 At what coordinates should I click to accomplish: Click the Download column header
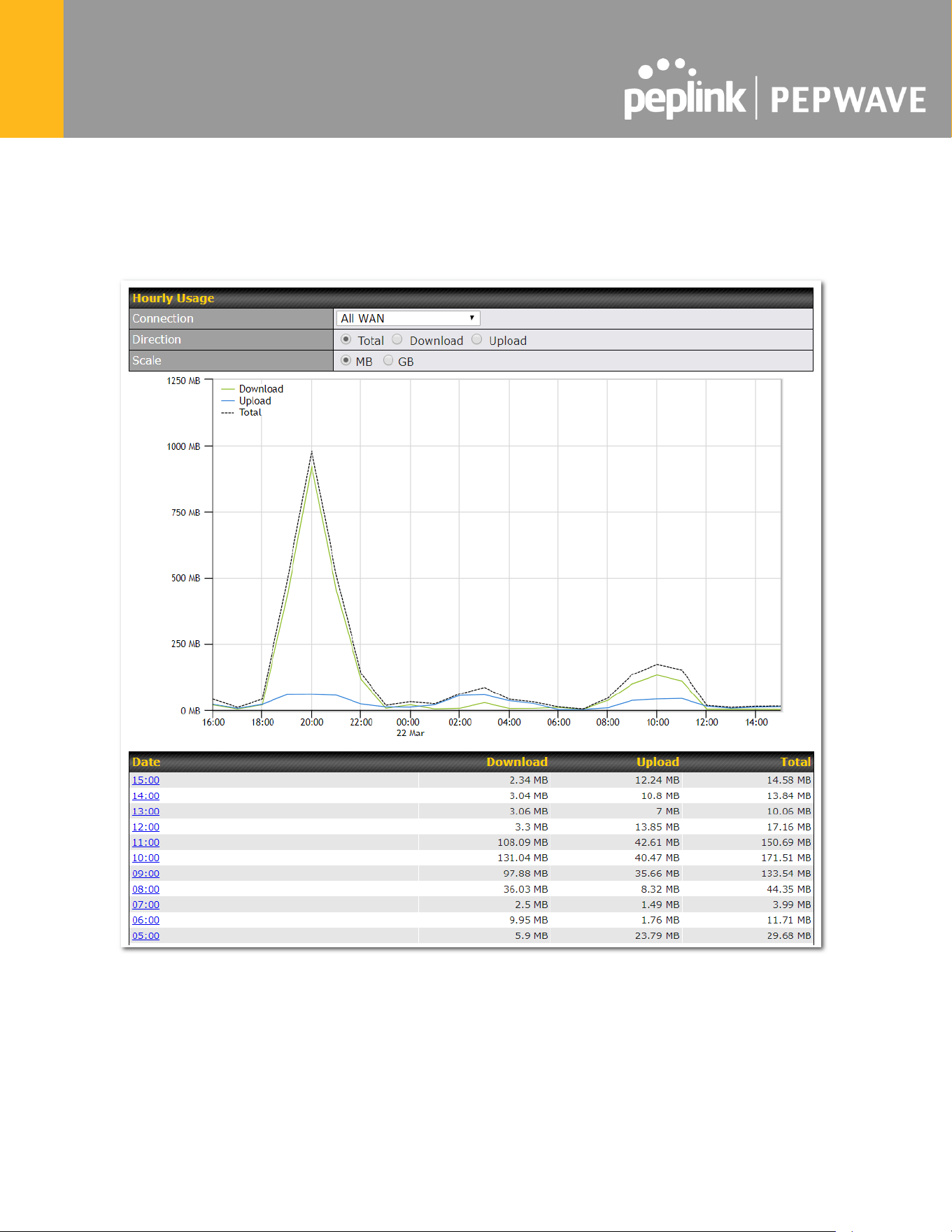[517, 762]
